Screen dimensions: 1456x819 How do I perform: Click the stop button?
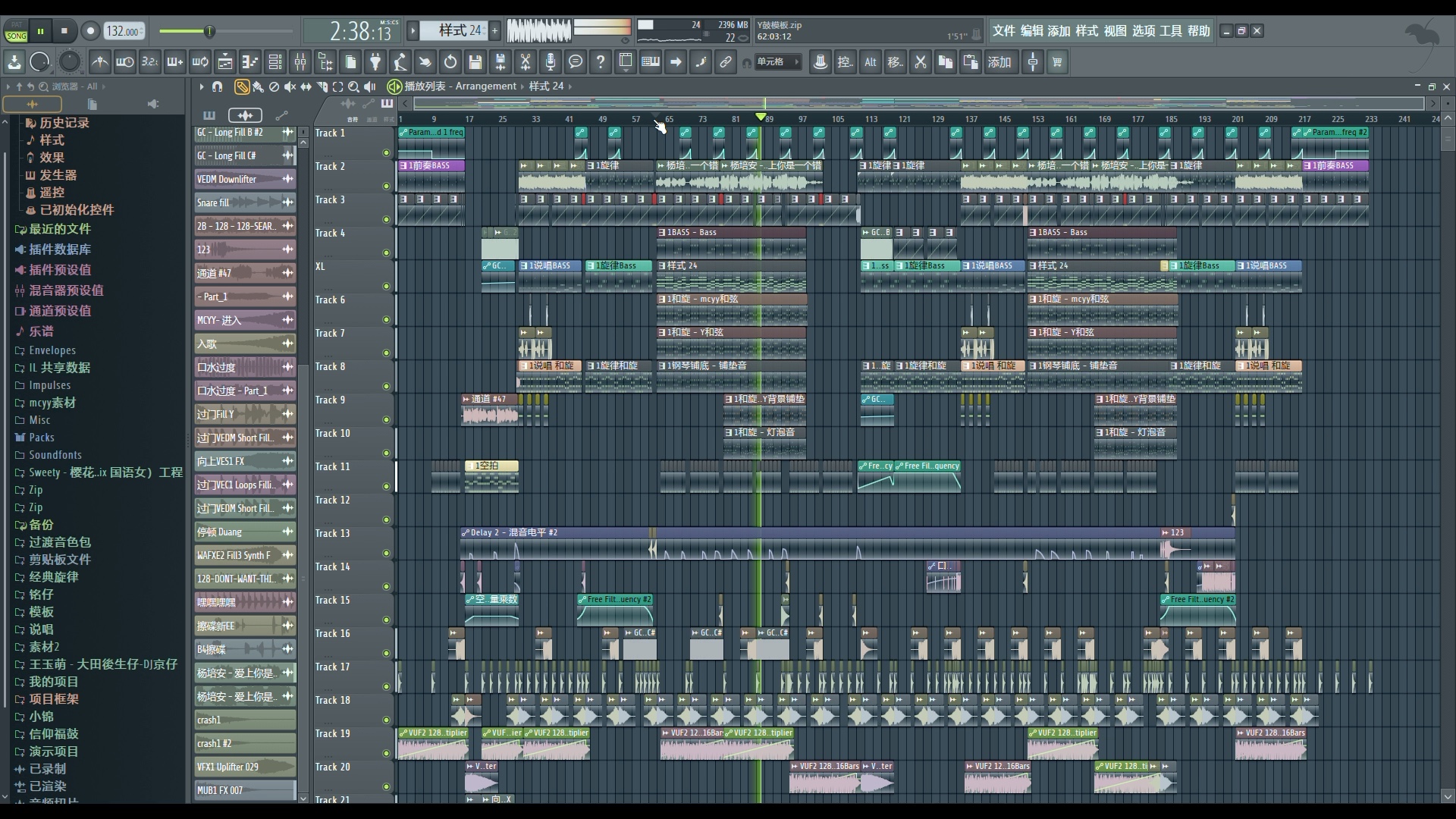pyautogui.click(x=64, y=31)
